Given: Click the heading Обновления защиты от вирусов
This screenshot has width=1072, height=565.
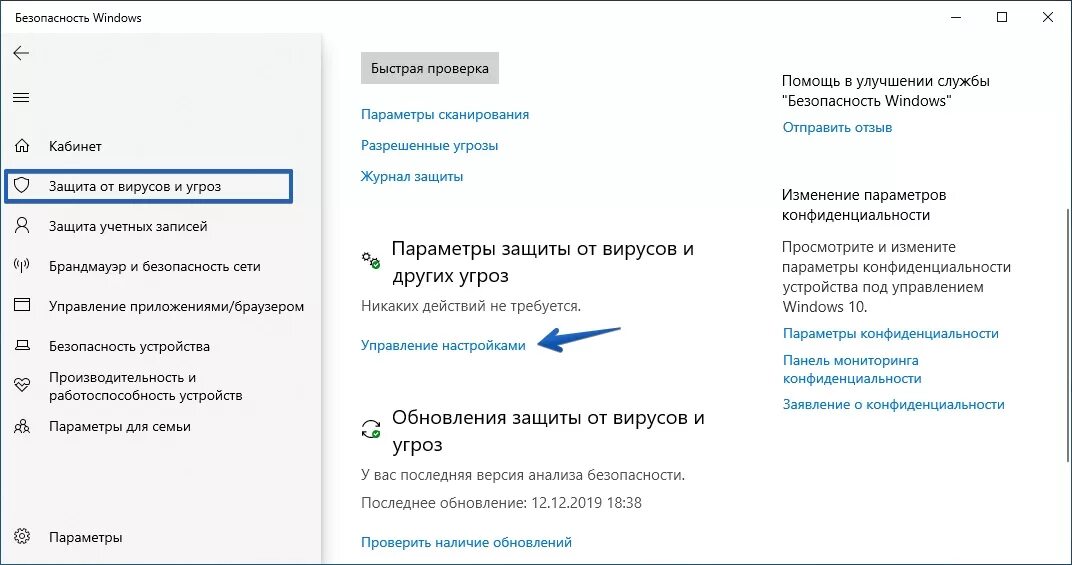Looking at the screenshot, I should pyautogui.click(x=548, y=430).
